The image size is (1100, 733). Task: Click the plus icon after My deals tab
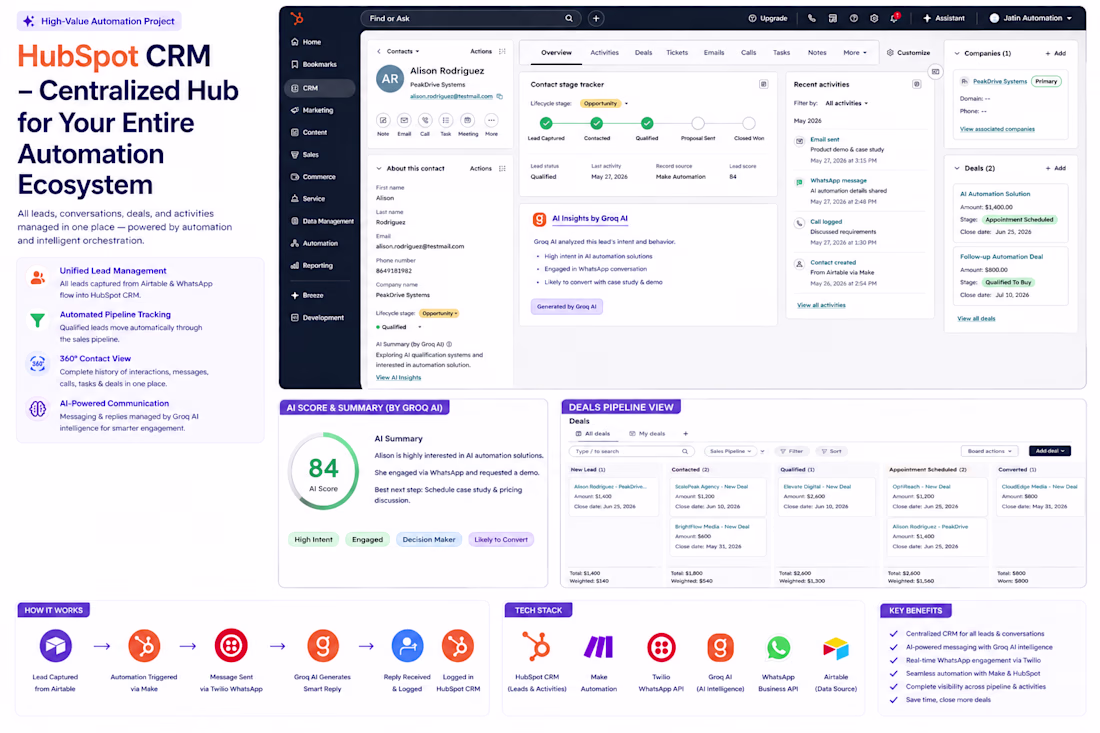coord(685,433)
